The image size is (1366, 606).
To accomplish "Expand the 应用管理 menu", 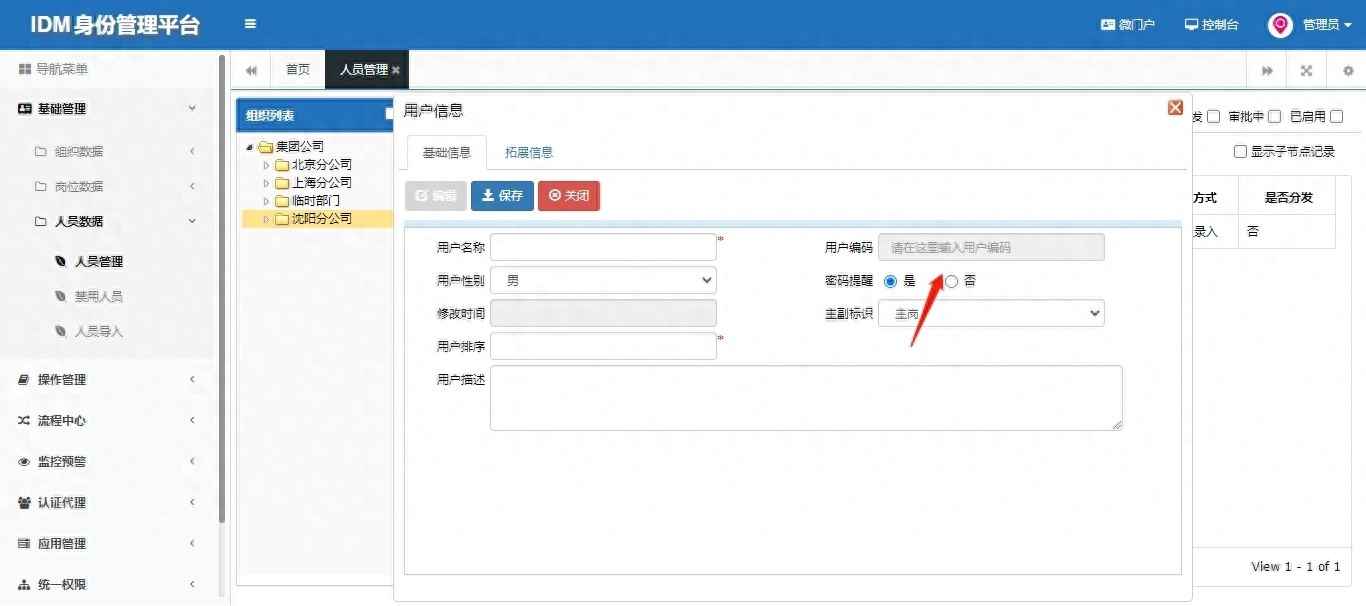I will pyautogui.click(x=108, y=544).
